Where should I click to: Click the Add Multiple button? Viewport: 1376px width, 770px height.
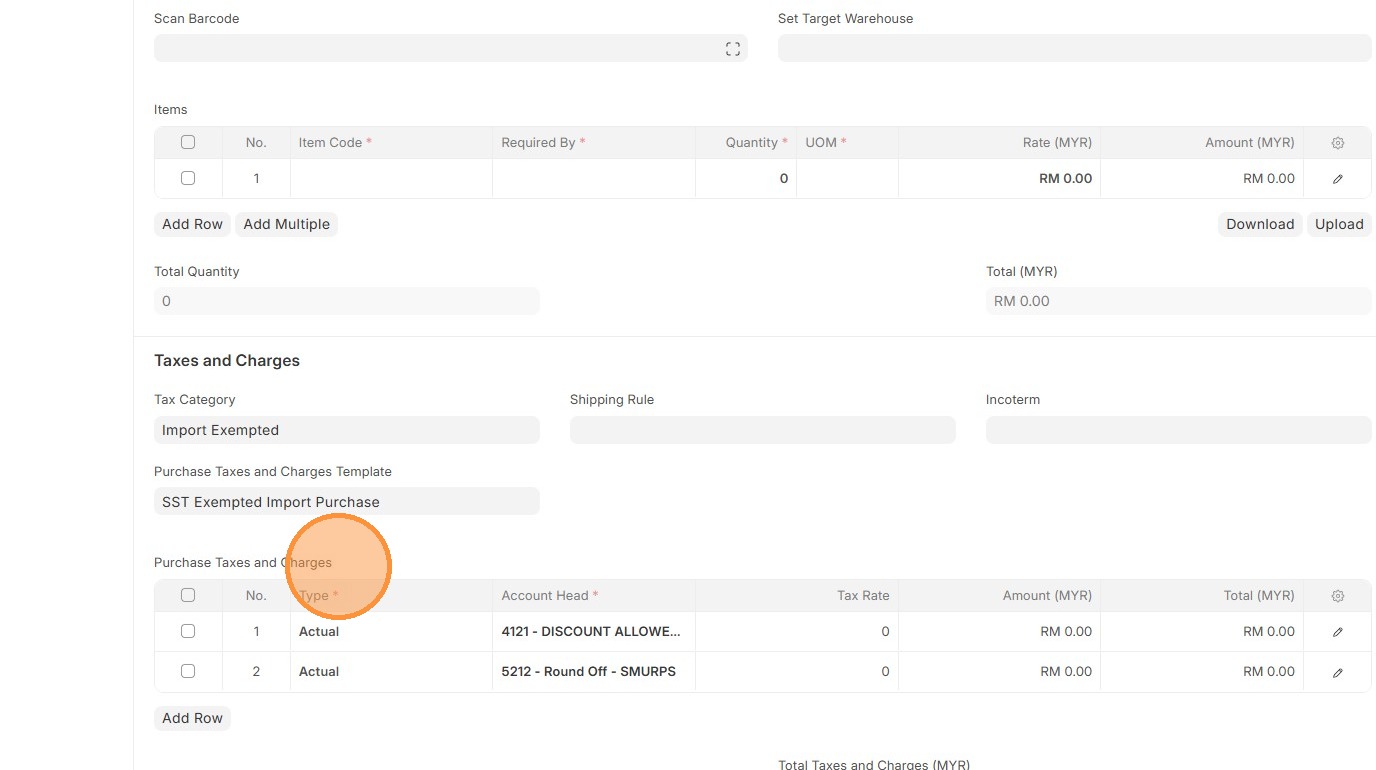click(x=286, y=224)
